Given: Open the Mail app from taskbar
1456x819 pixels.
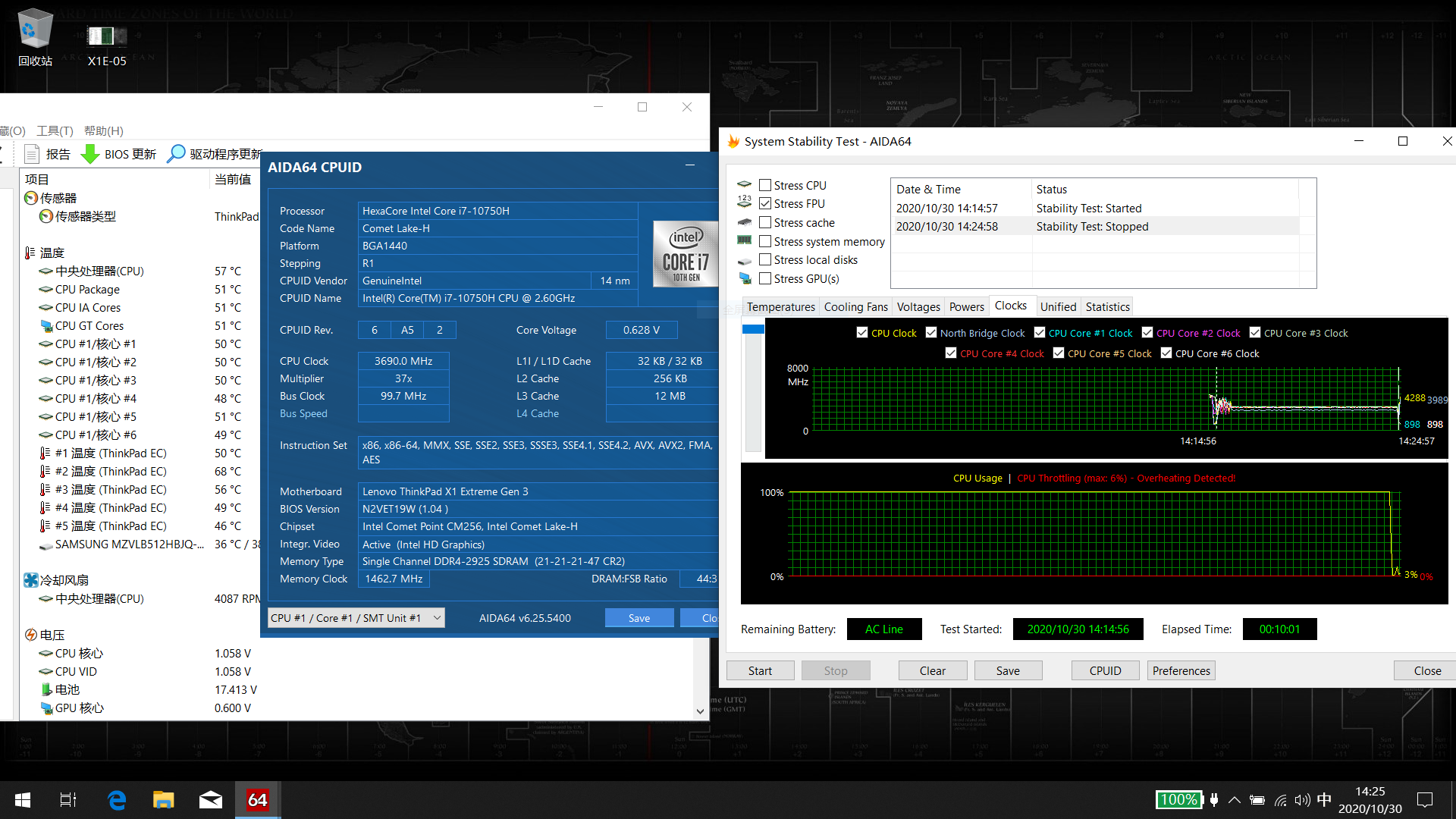Looking at the screenshot, I should (211, 800).
